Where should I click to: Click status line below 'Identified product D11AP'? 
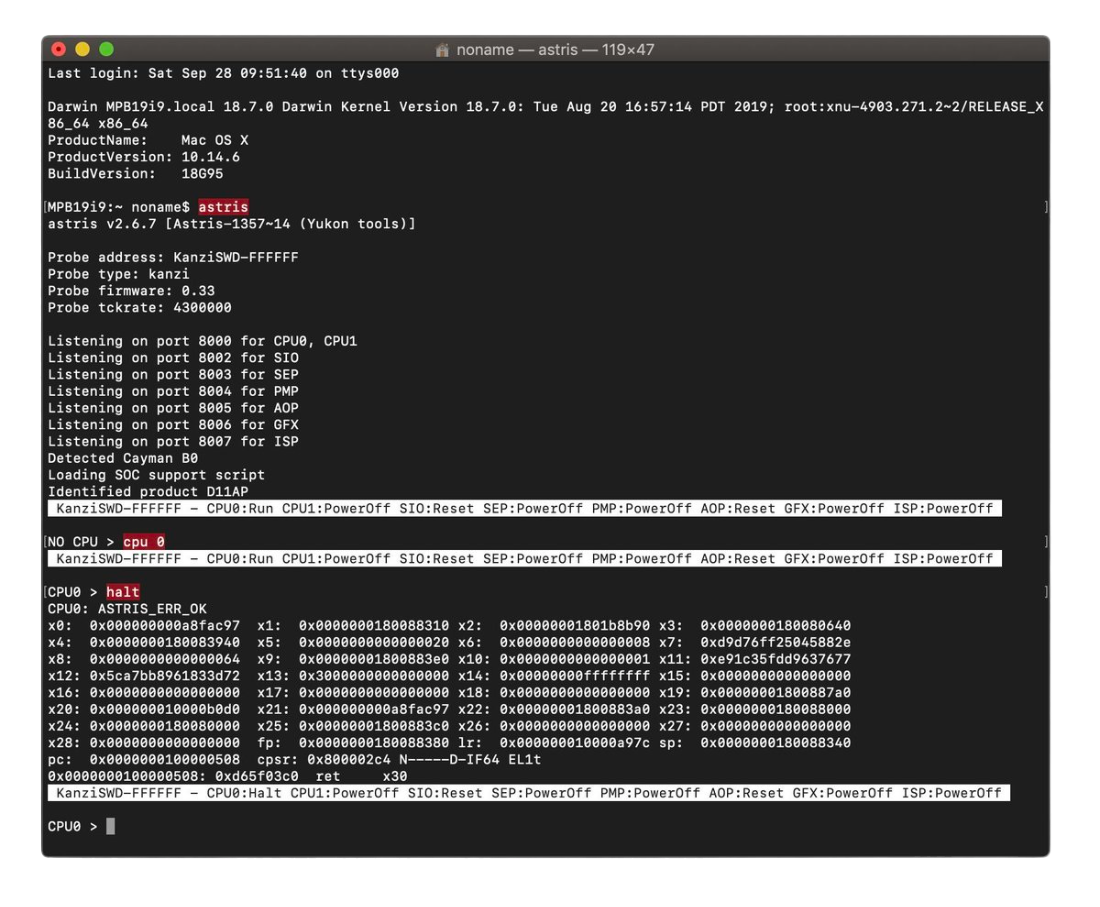[x=524, y=509]
